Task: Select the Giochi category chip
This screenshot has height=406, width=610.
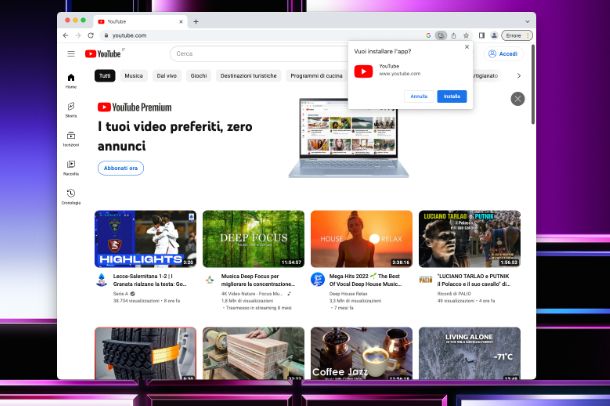Action: (x=198, y=76)
